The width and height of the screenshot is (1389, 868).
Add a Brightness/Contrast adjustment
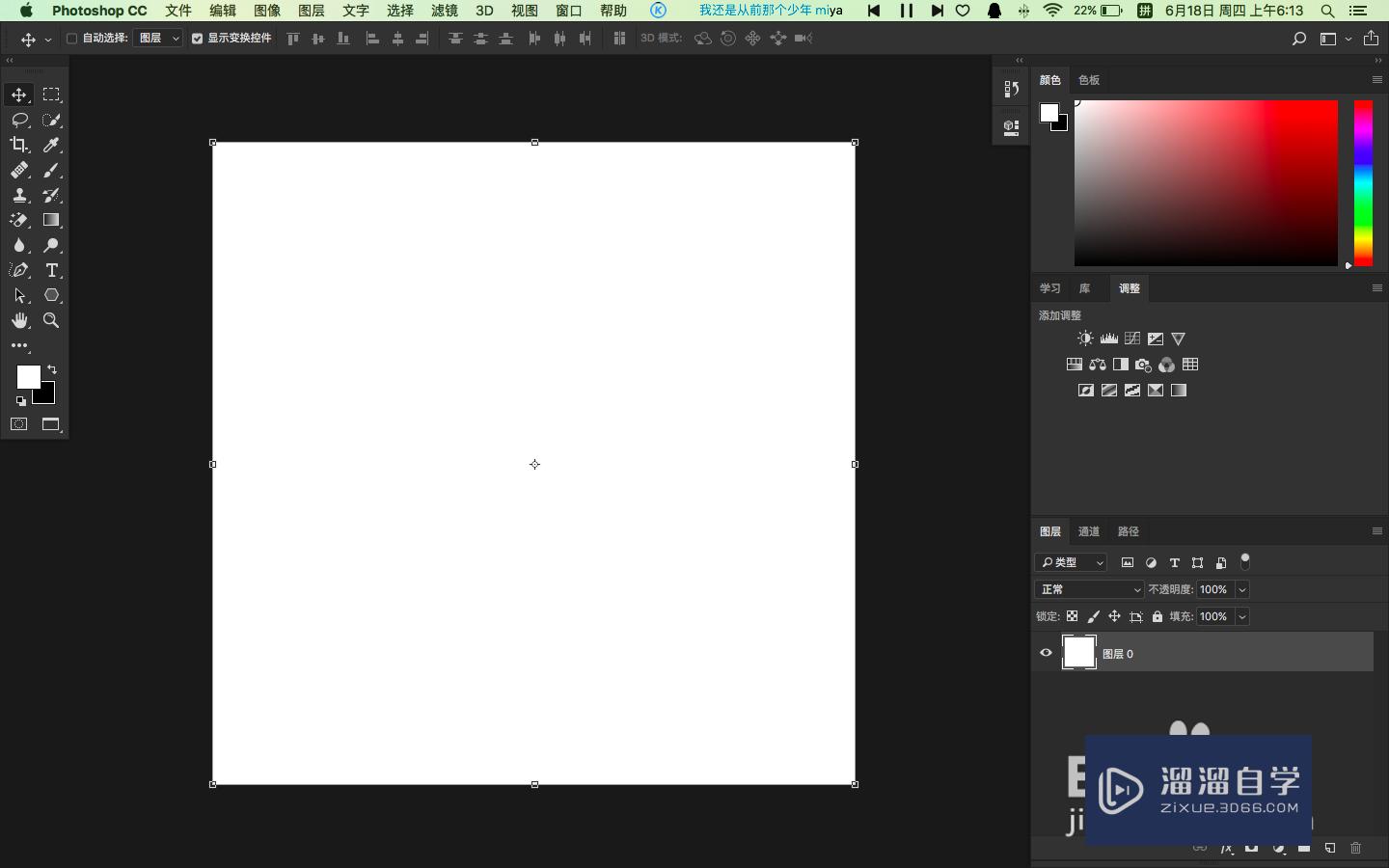click(x=1085, y=339)
